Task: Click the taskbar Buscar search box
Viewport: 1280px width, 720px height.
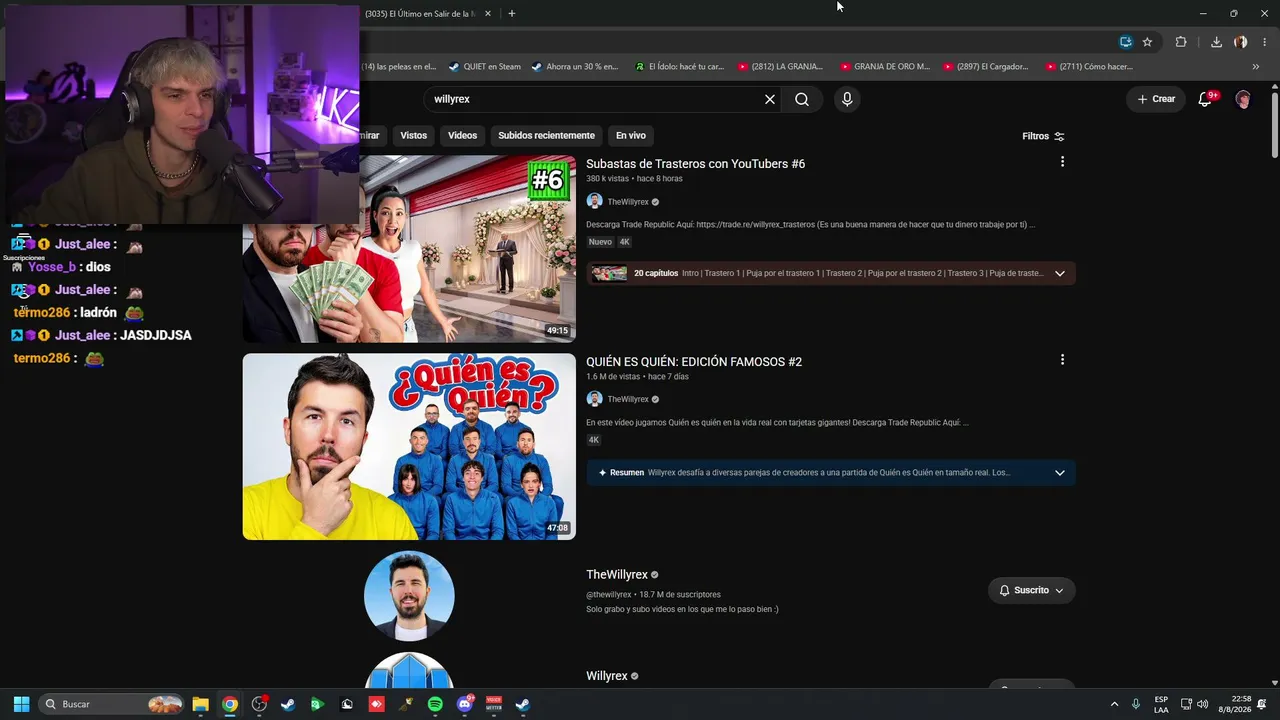Action: [x=113, y=704]
